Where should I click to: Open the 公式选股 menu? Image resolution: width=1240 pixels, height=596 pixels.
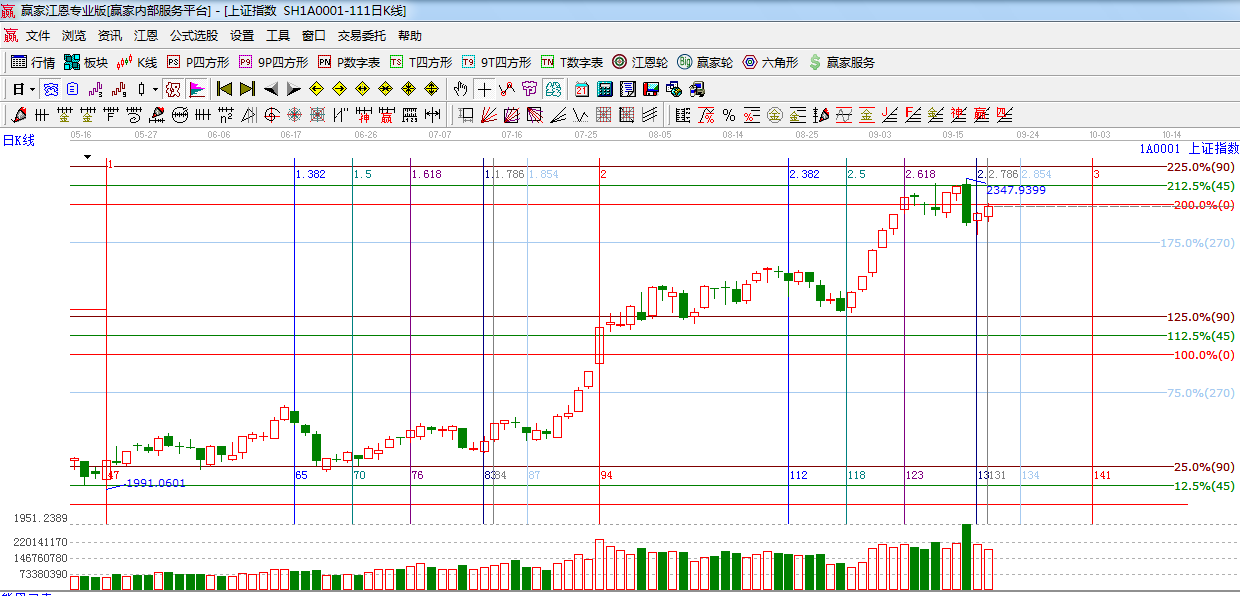coord(193,35)
